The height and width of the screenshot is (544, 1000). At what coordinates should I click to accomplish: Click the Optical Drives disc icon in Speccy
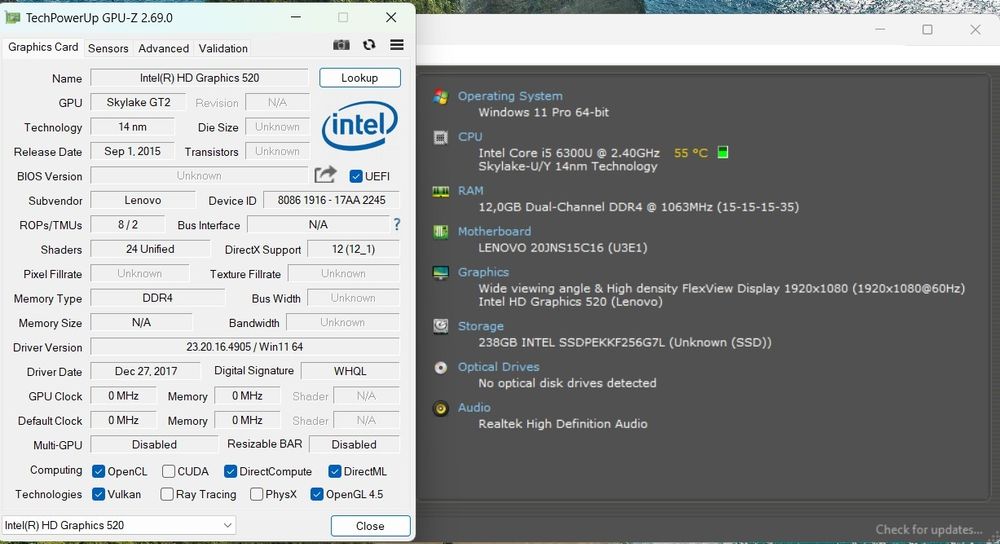(441, 367)
